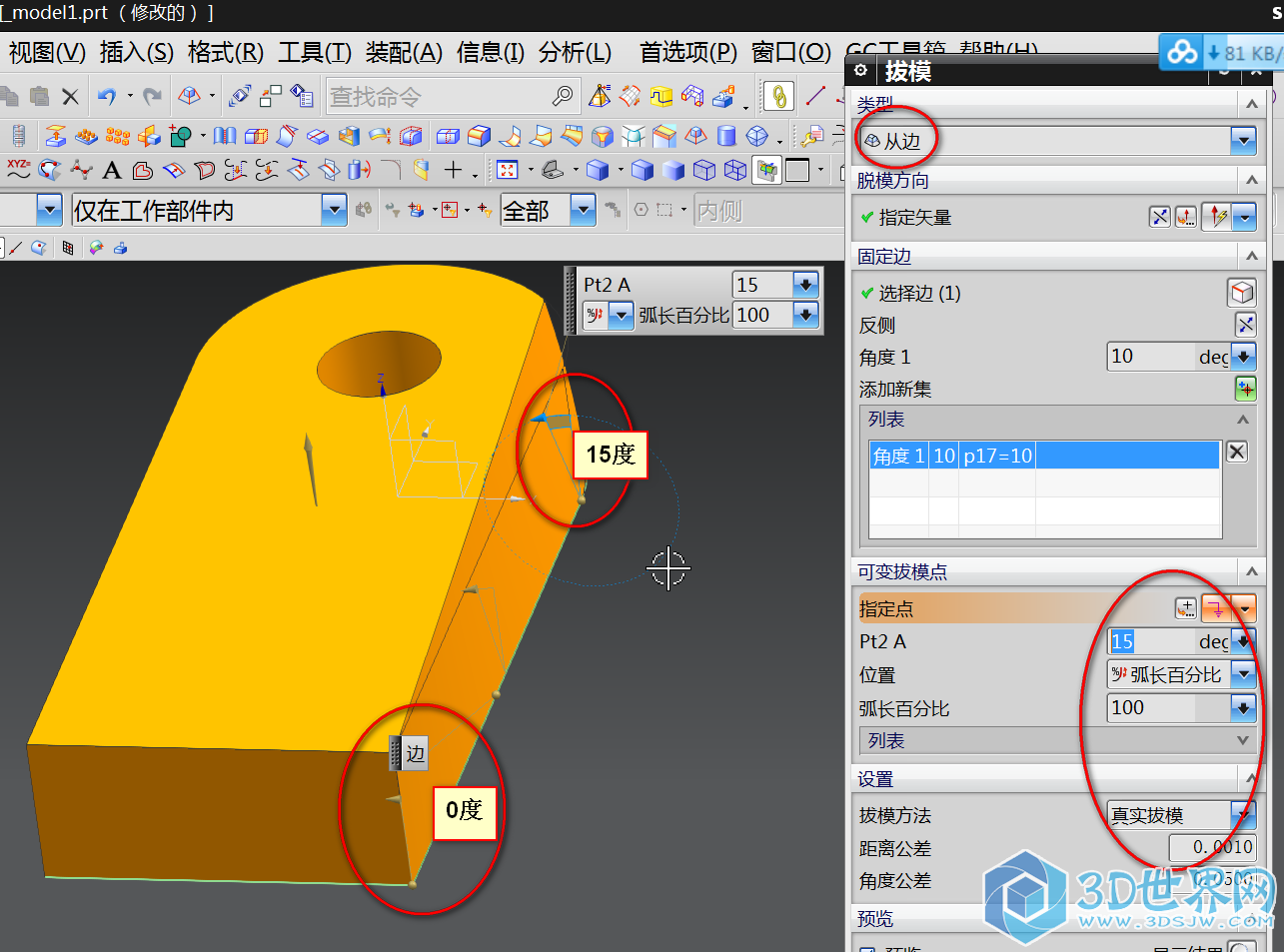Click the fit view icon with red arrows
This screenshot has width=1284, height=952.
point(508,171)
